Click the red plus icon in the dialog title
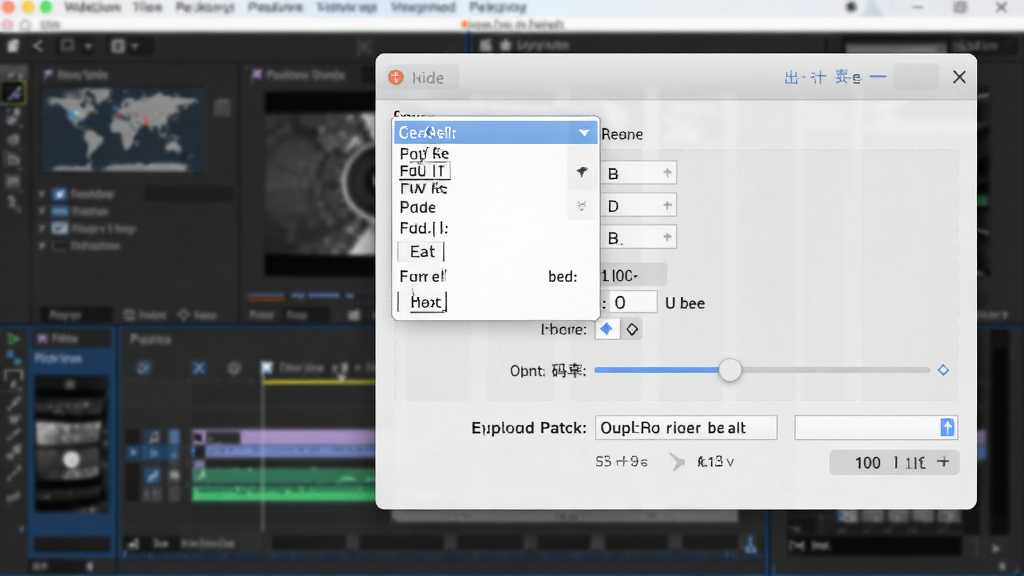The width and height of the screenshot is (1024, 576). [396, 77]
